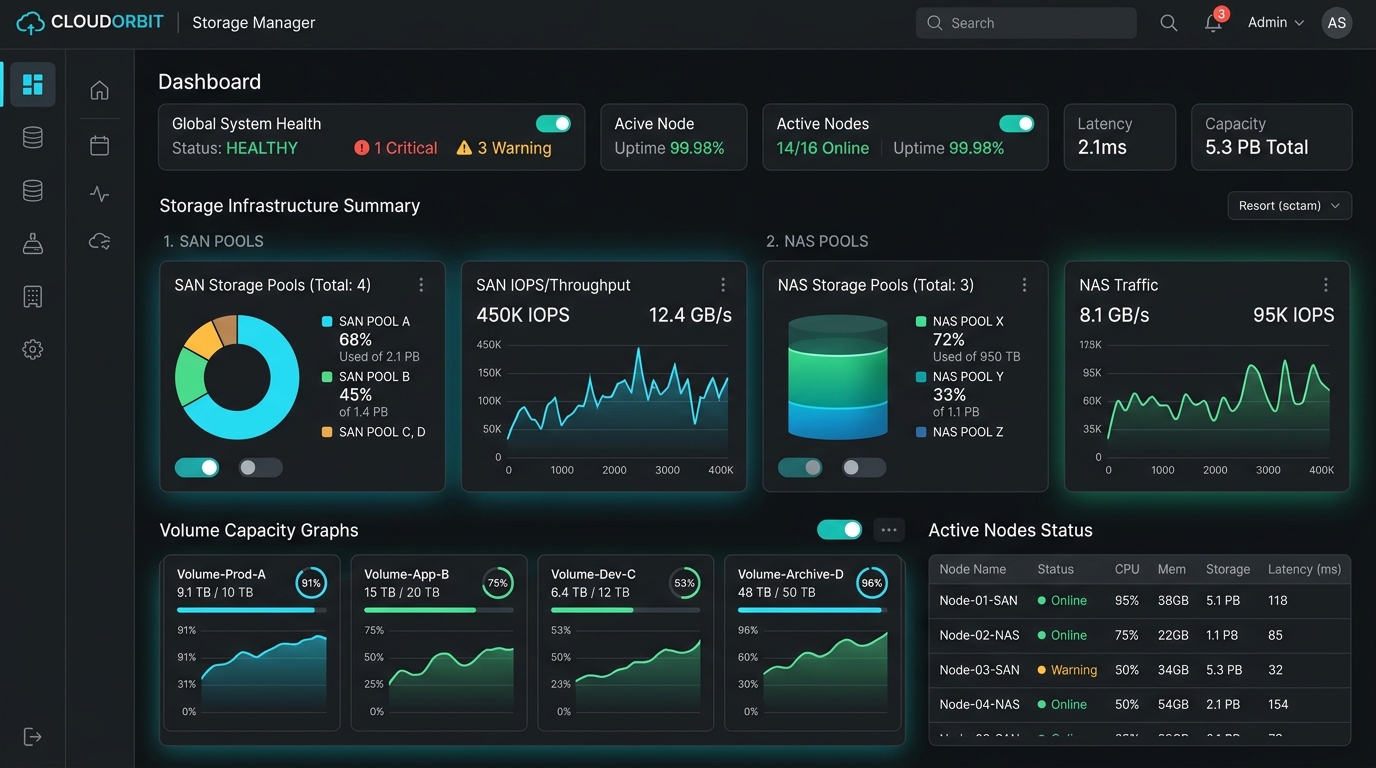1376x768 pixels.
Task: Sort table by Status column header
Action: coord(1055,569)
